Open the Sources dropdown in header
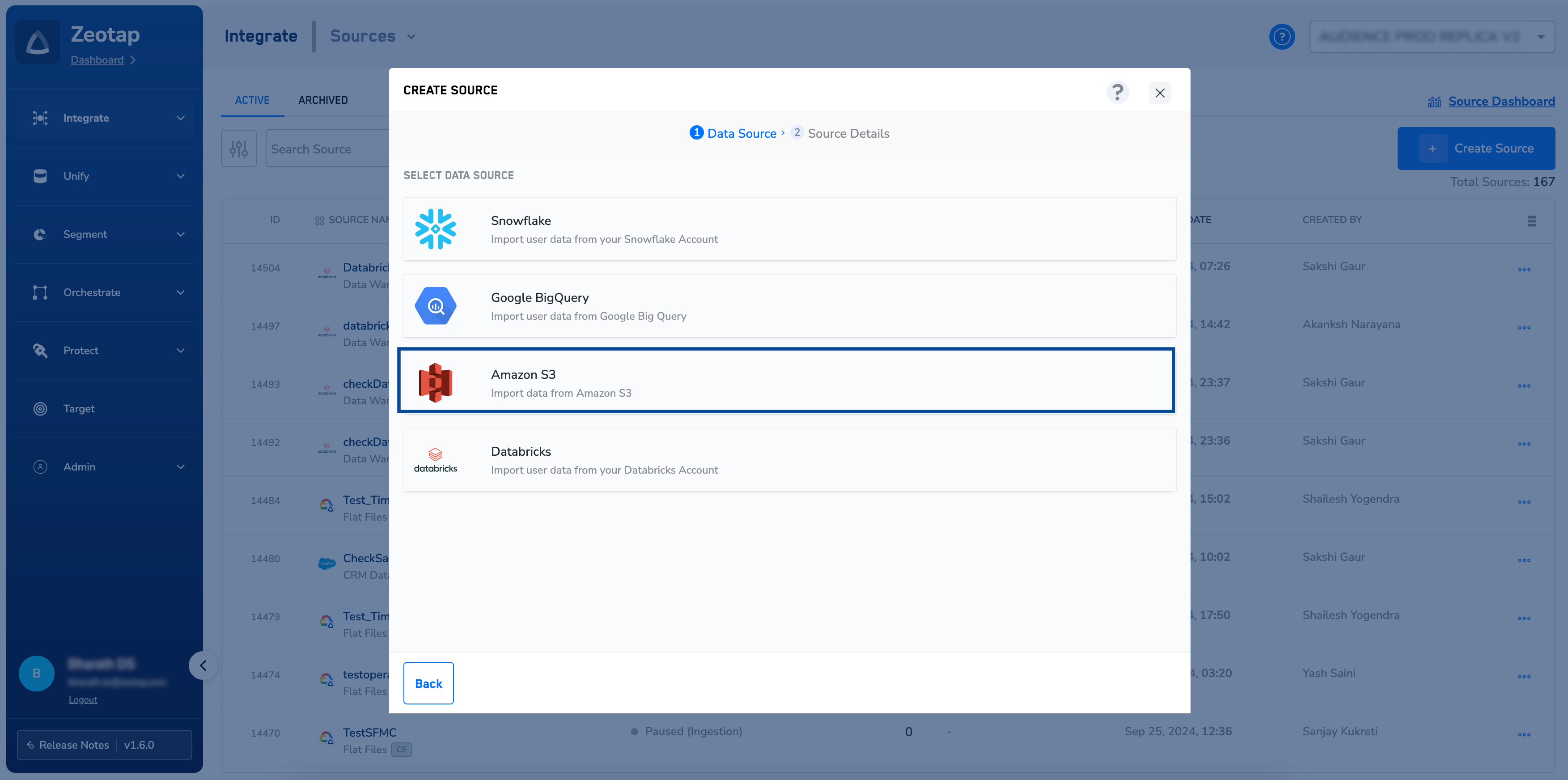The height and width of the screenshot is (780, 1568). point(373,37)
